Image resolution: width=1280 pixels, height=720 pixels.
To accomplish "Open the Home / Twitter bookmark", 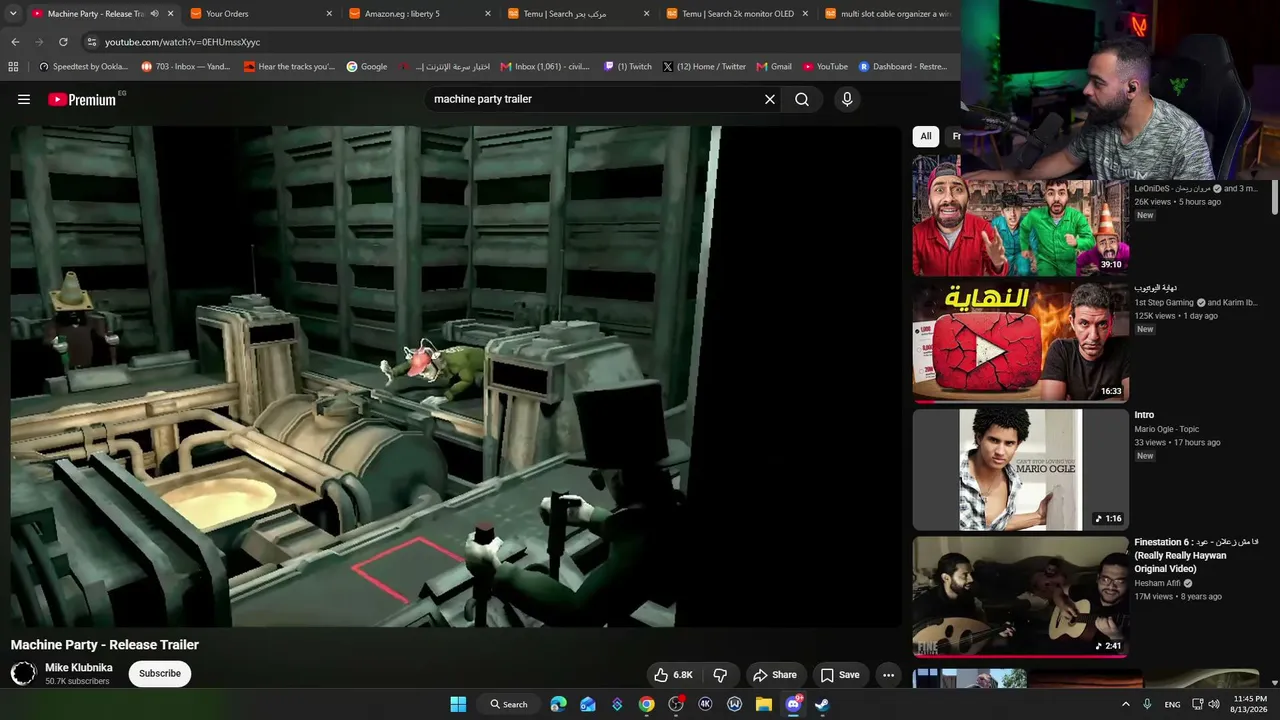I will point(704,67).
